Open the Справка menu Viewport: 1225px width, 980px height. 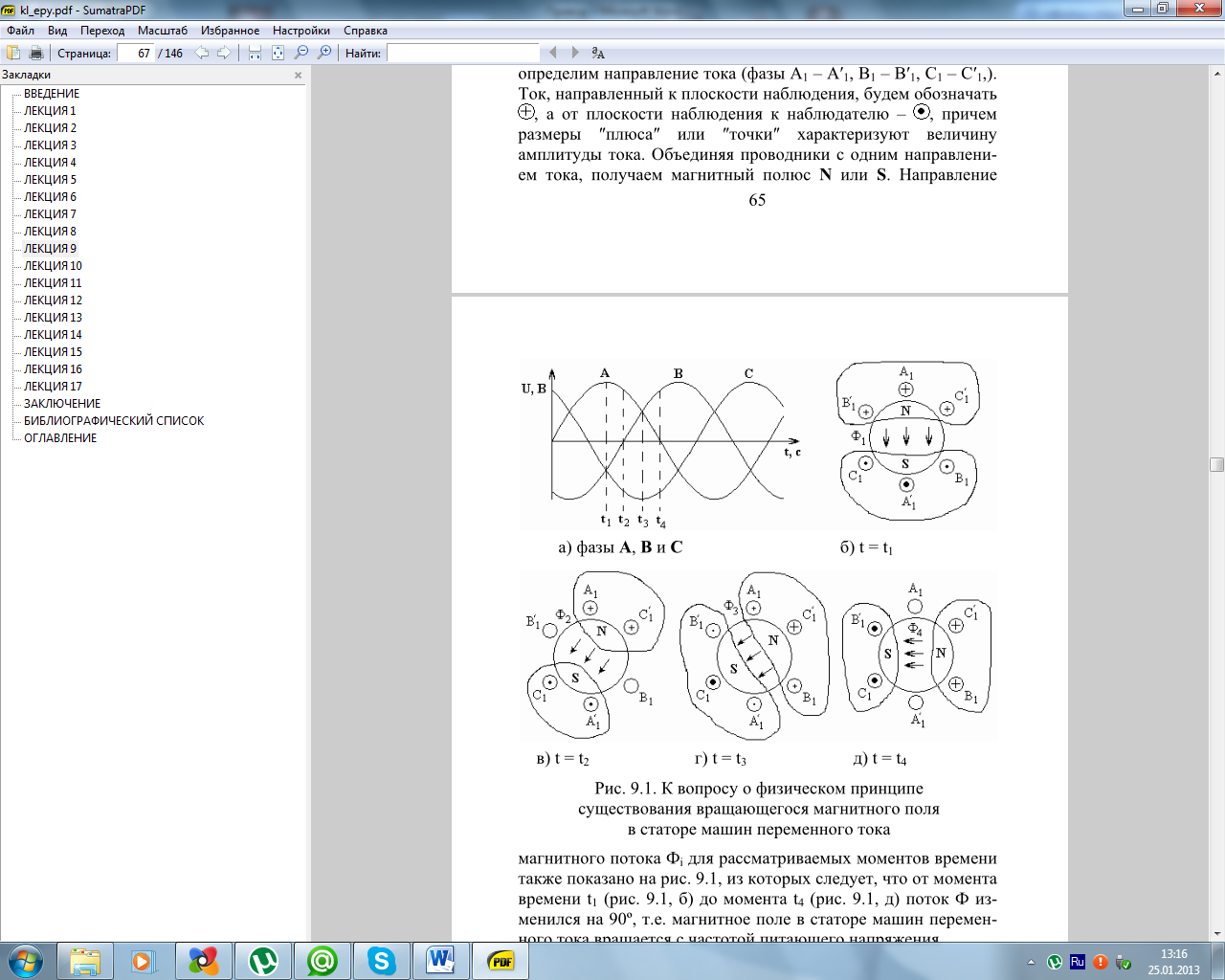pos(366,31)
